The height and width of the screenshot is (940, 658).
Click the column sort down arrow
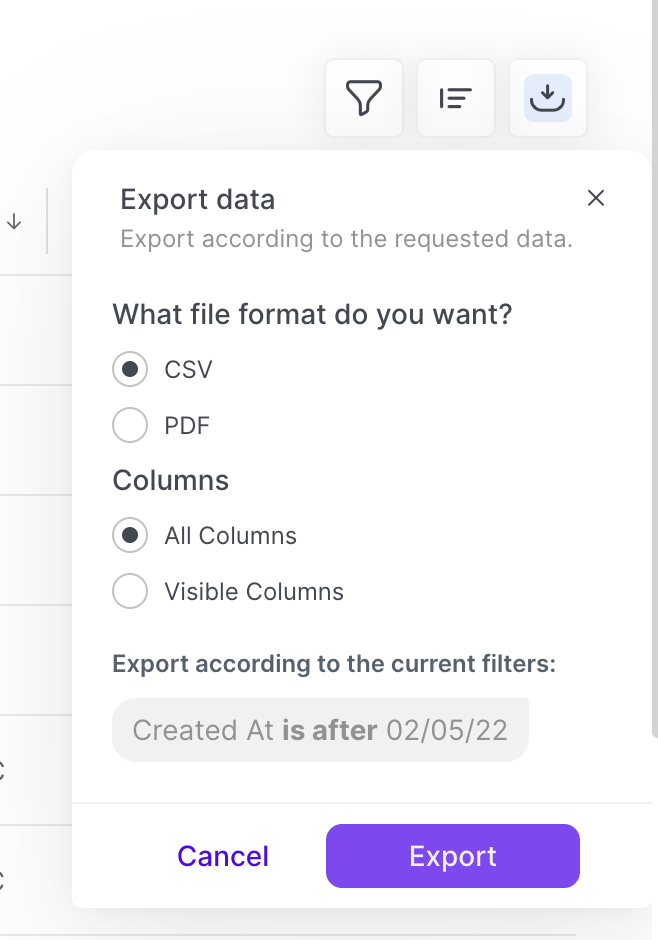pos(14,222)
